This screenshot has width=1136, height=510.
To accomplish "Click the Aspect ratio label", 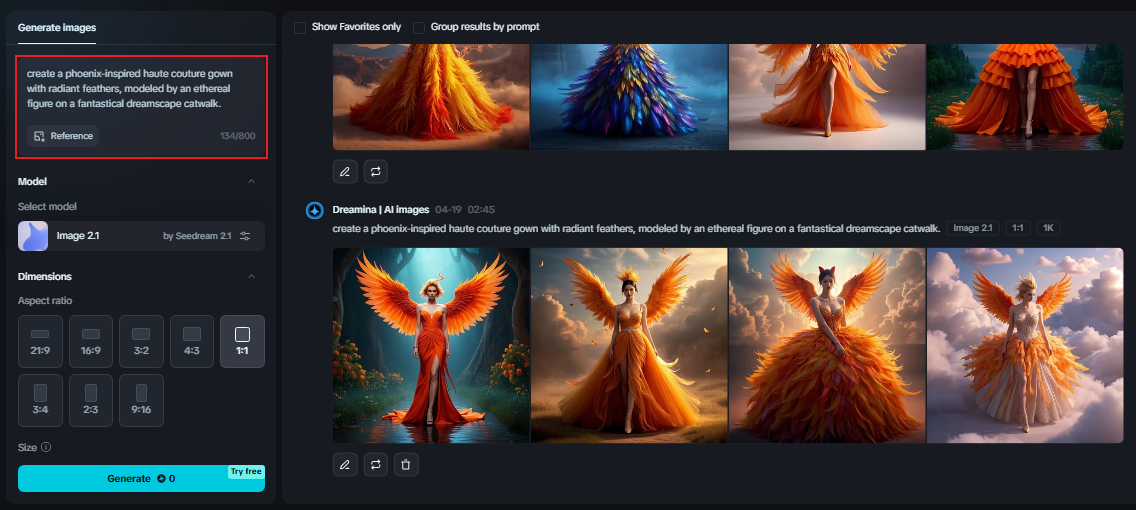I will 45,301.
